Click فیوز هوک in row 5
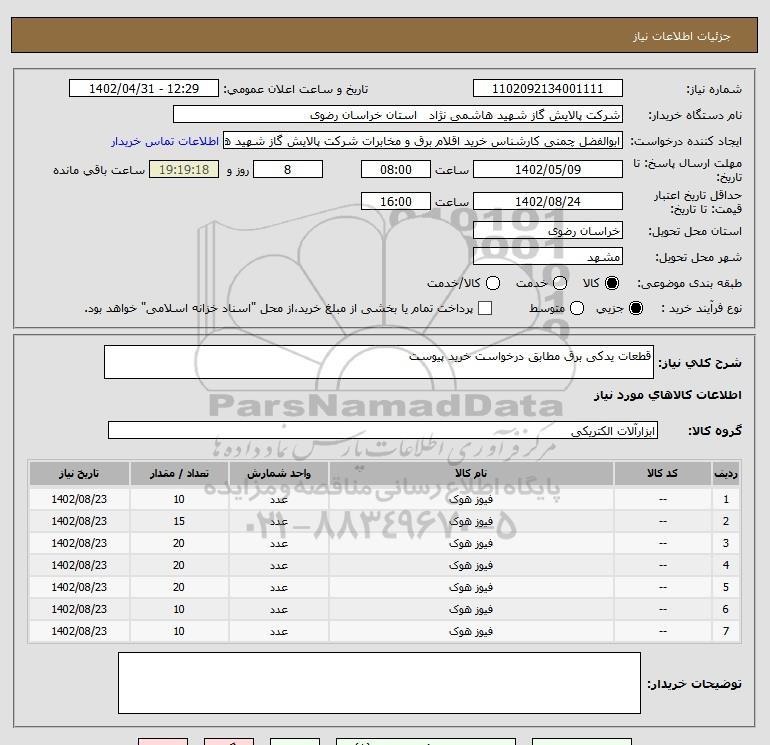The width and height of the screenshot is (770, 745). [x=470, y=587]
